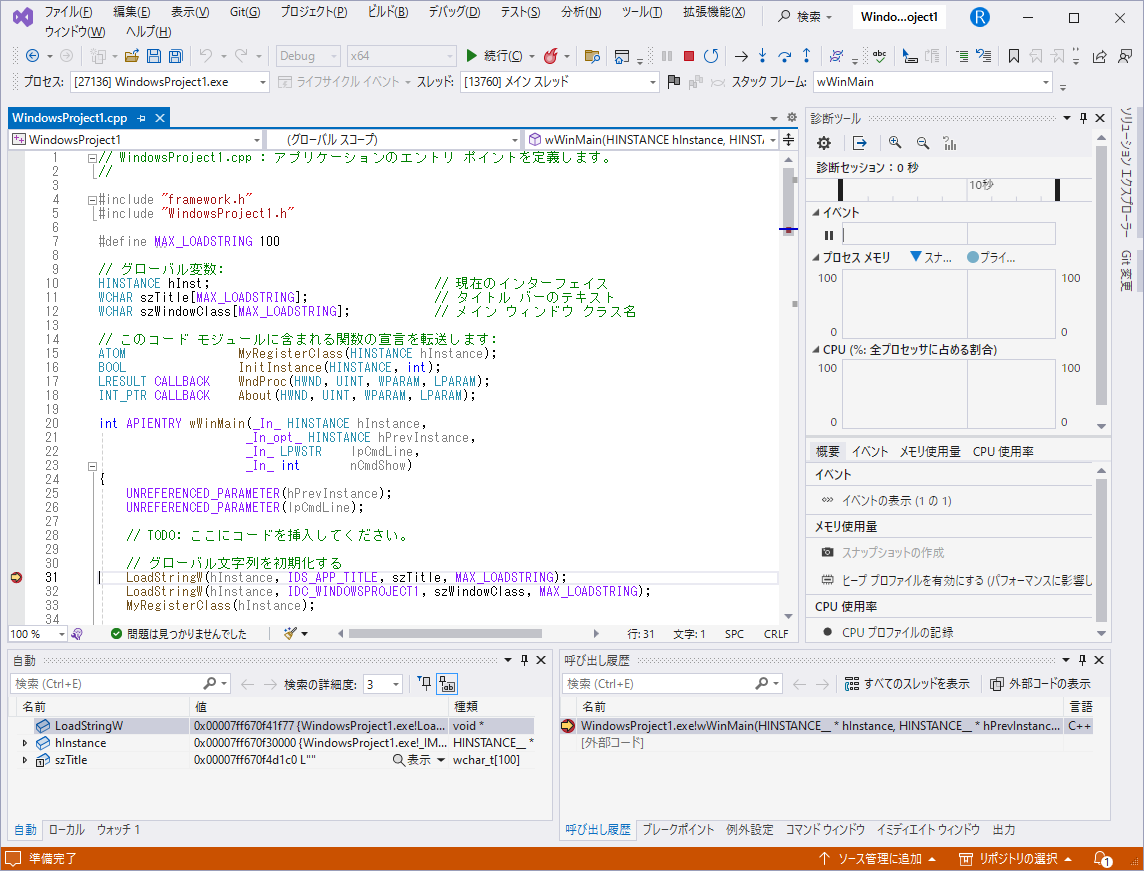This screenshot has height=871, width=1144.
Task: Expand the hInstance variable row
Action: [x=25, y=743]
